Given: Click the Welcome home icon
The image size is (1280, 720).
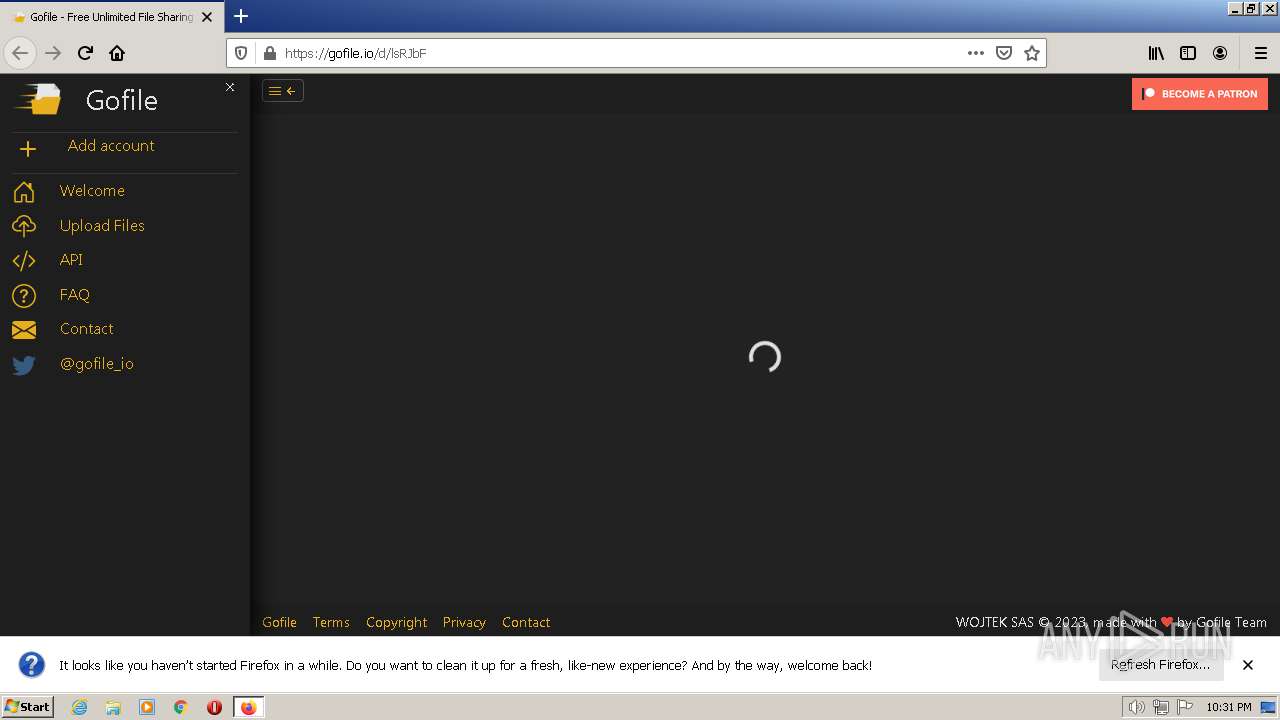Looking at the screenshot, I should (x=24, y=191).
